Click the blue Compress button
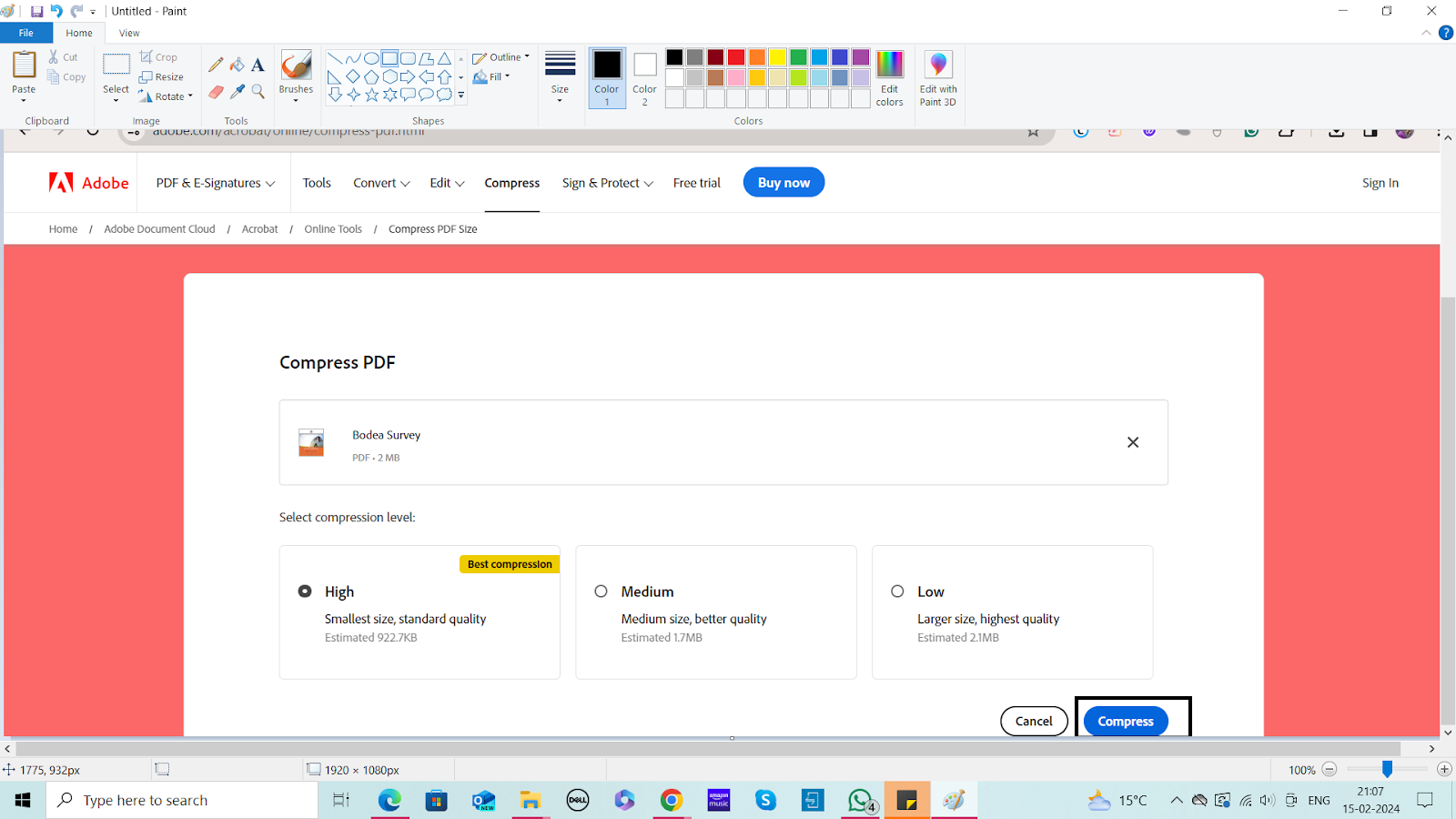1456x819 pixels. click(x=1126, y=721)
